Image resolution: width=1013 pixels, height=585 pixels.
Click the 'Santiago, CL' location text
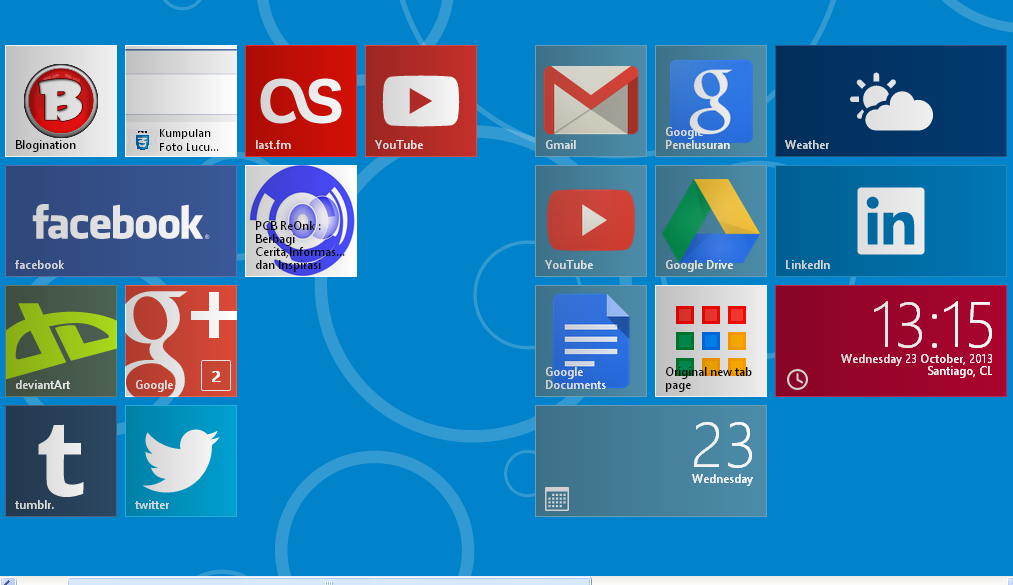click(x=959, y=371)
